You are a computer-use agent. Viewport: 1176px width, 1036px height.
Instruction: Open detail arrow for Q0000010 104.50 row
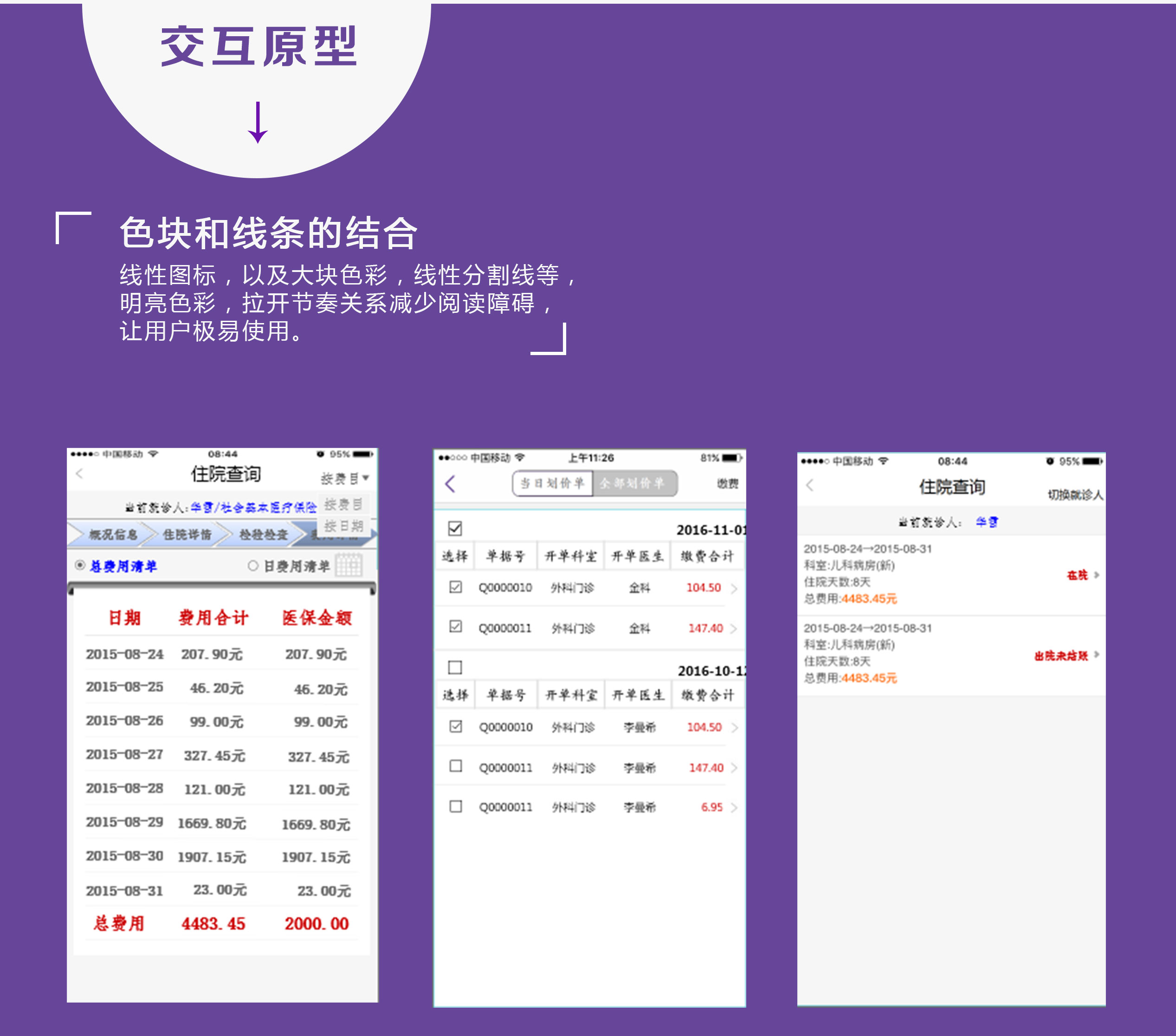734,588
